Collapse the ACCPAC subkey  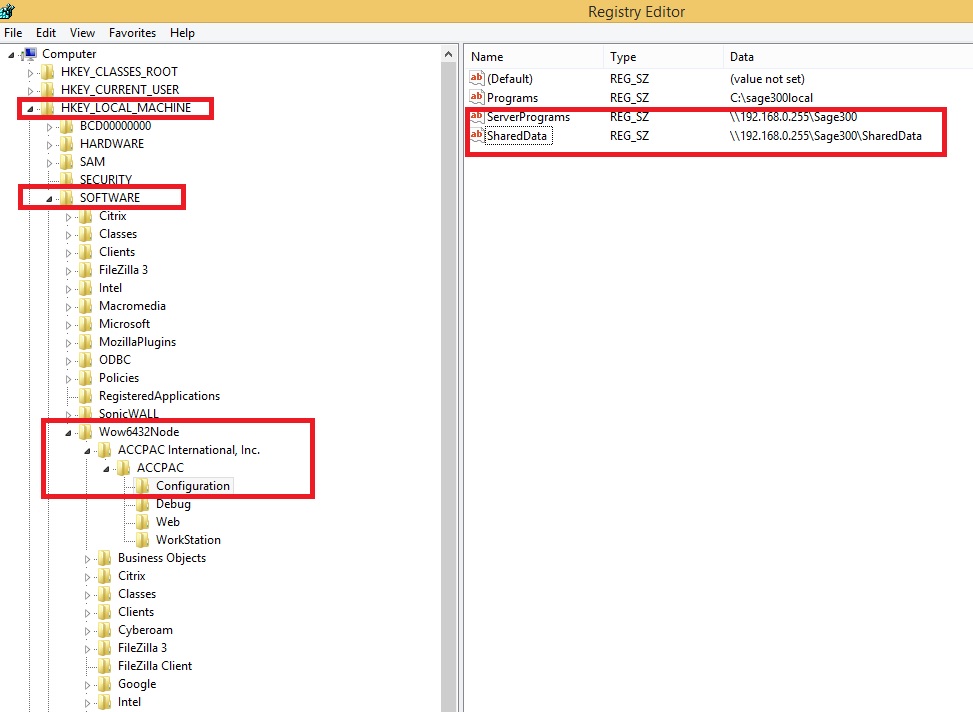pos(106,469)
